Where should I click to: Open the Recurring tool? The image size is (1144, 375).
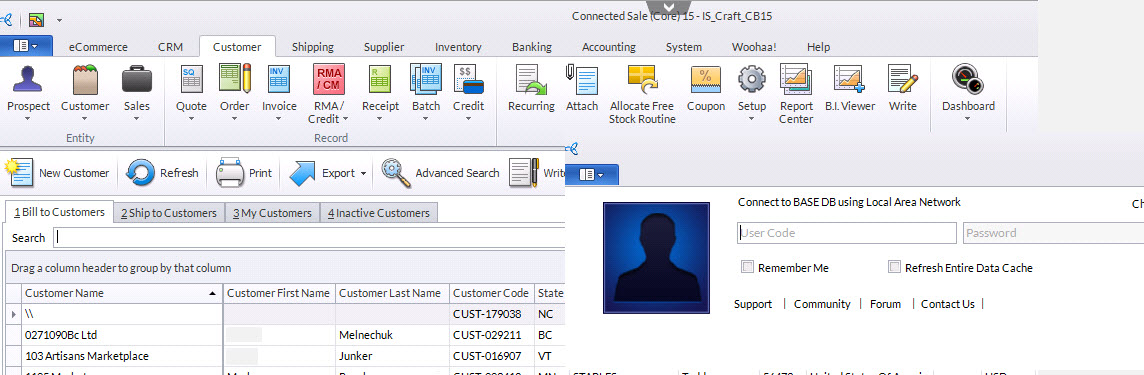coord(531,79)
